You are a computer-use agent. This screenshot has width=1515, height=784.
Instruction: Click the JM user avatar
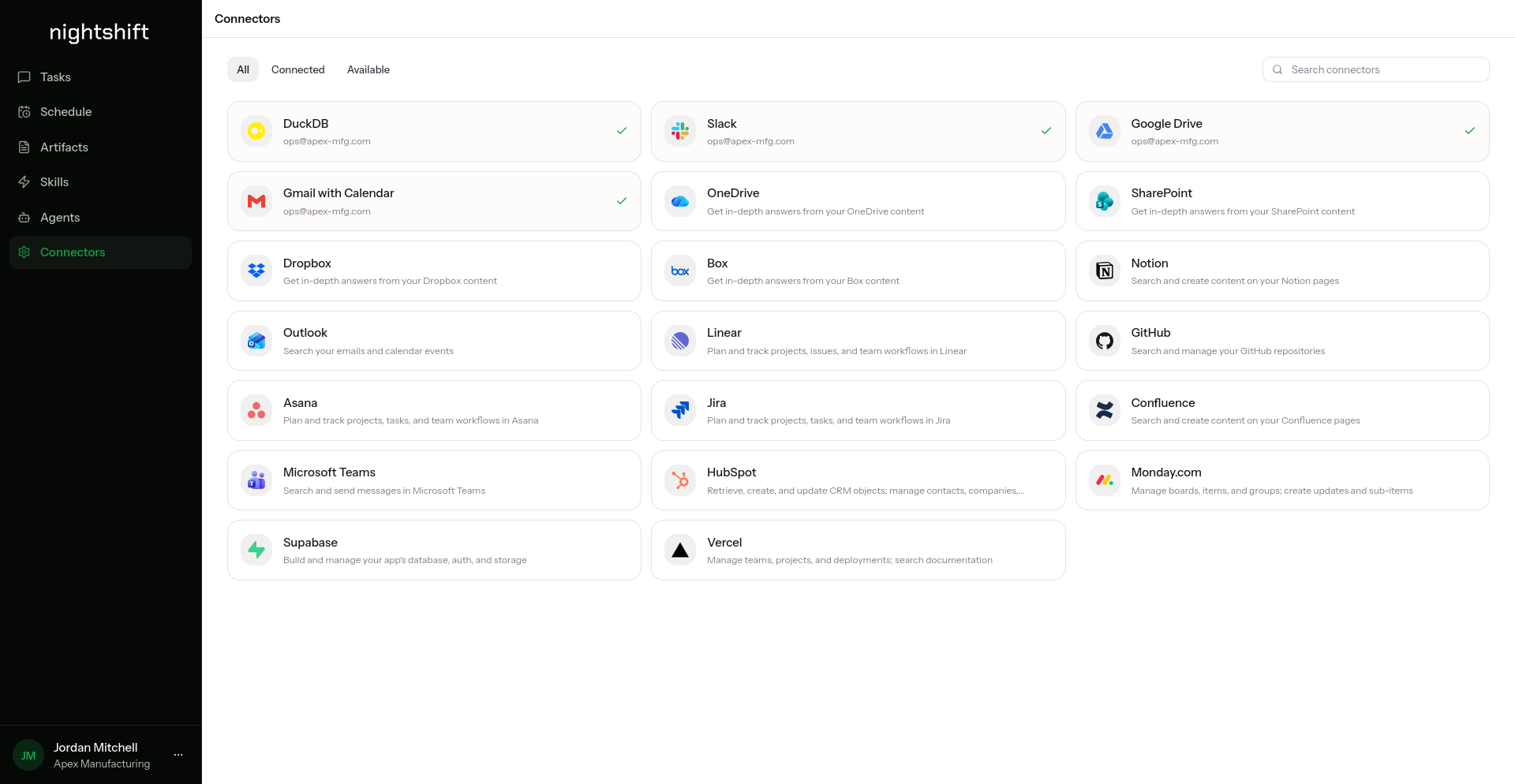click(x=28, y=755)
